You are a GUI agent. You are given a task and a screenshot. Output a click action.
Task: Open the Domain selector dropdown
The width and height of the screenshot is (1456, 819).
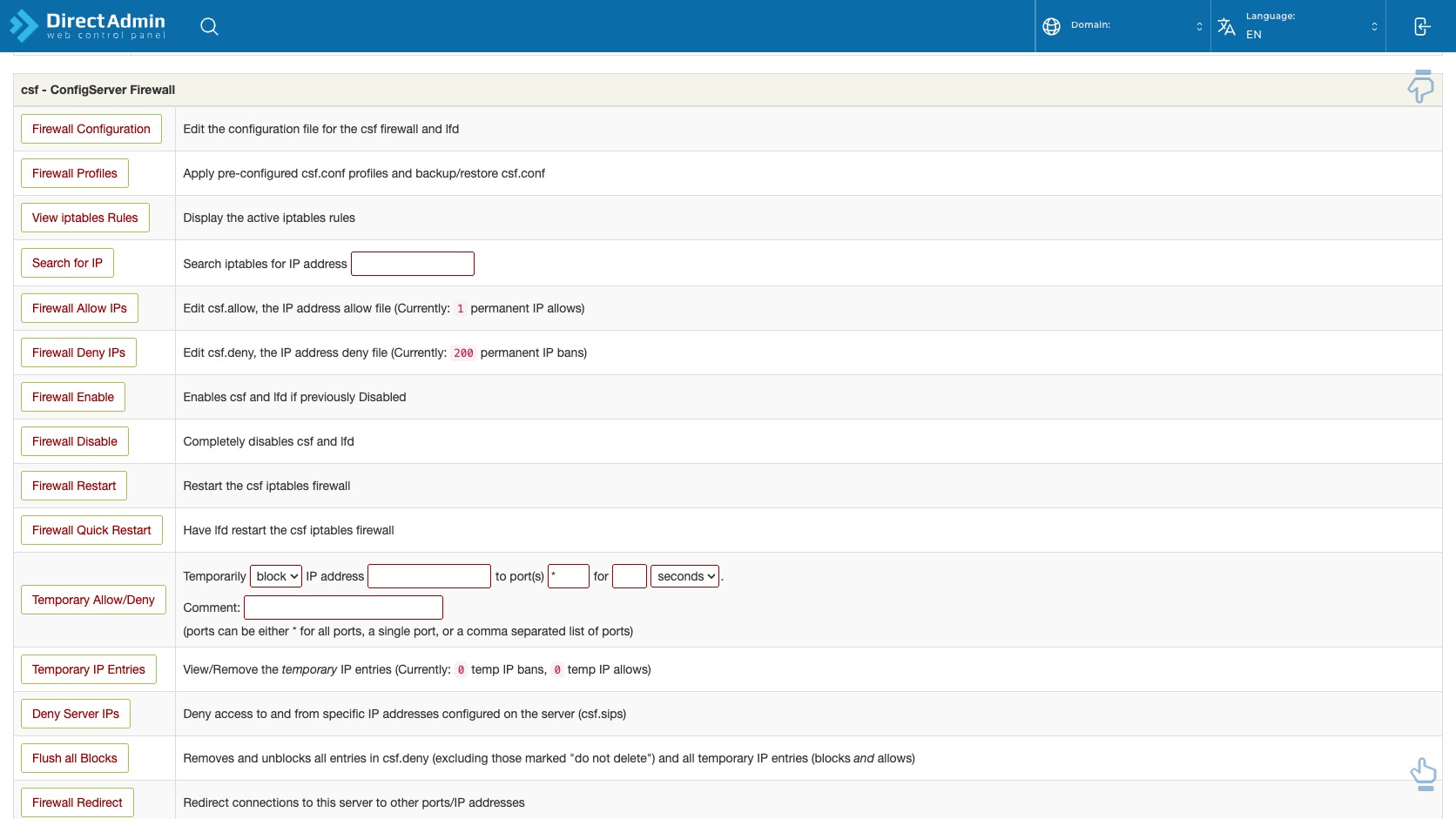coord(1123,26)
